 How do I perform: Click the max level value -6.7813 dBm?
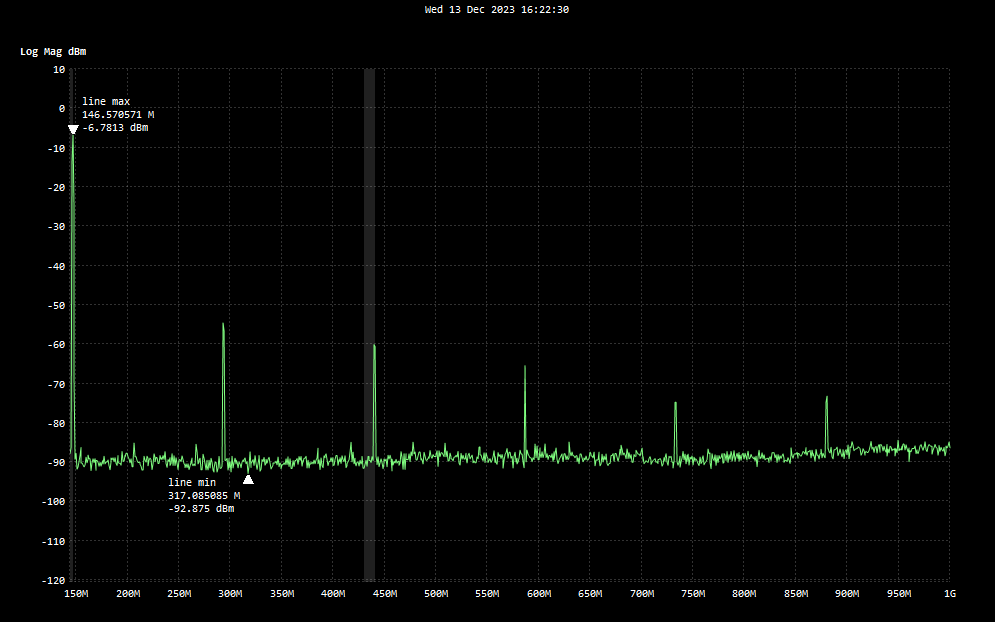[115, 128]
